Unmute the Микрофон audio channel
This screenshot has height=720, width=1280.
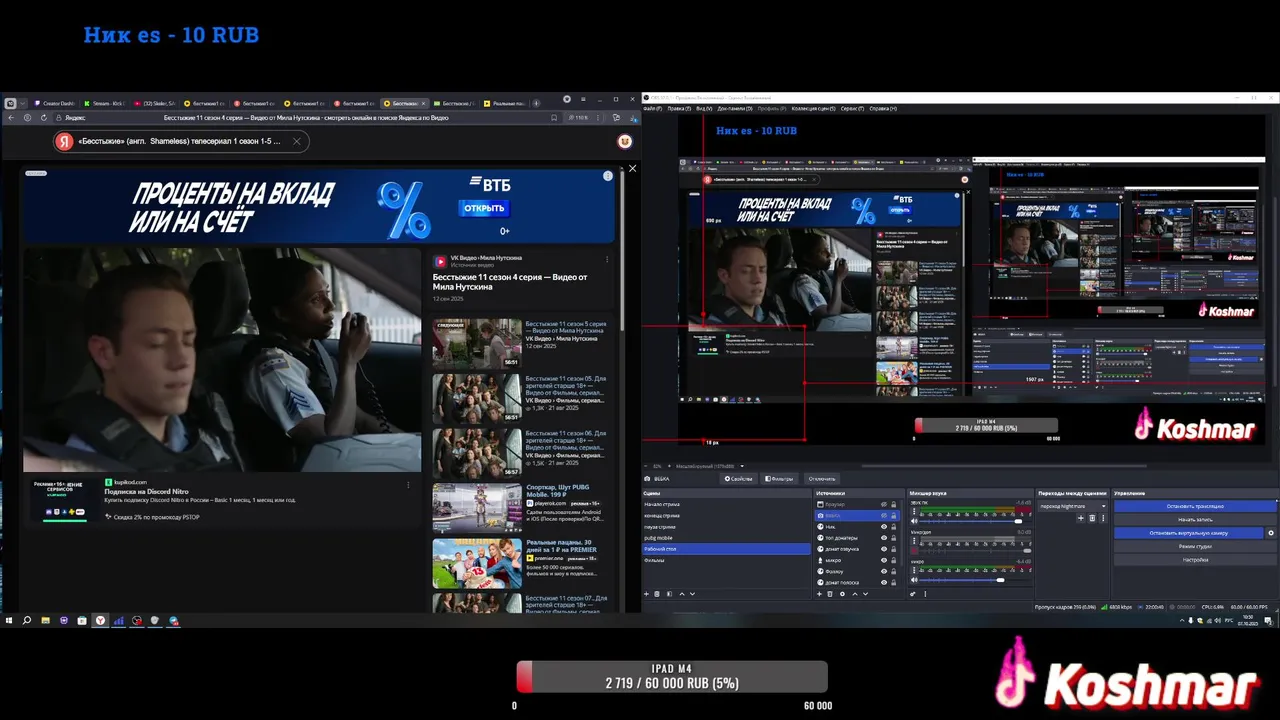point(914,551)
